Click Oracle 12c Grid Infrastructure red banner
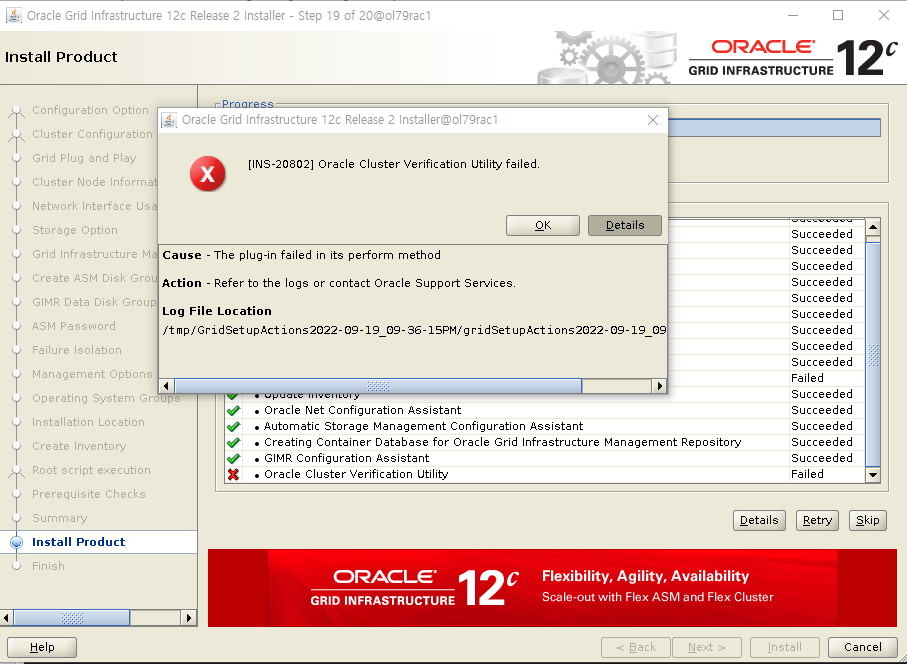Viewport: 907px width, 664px height. (552, 588)
